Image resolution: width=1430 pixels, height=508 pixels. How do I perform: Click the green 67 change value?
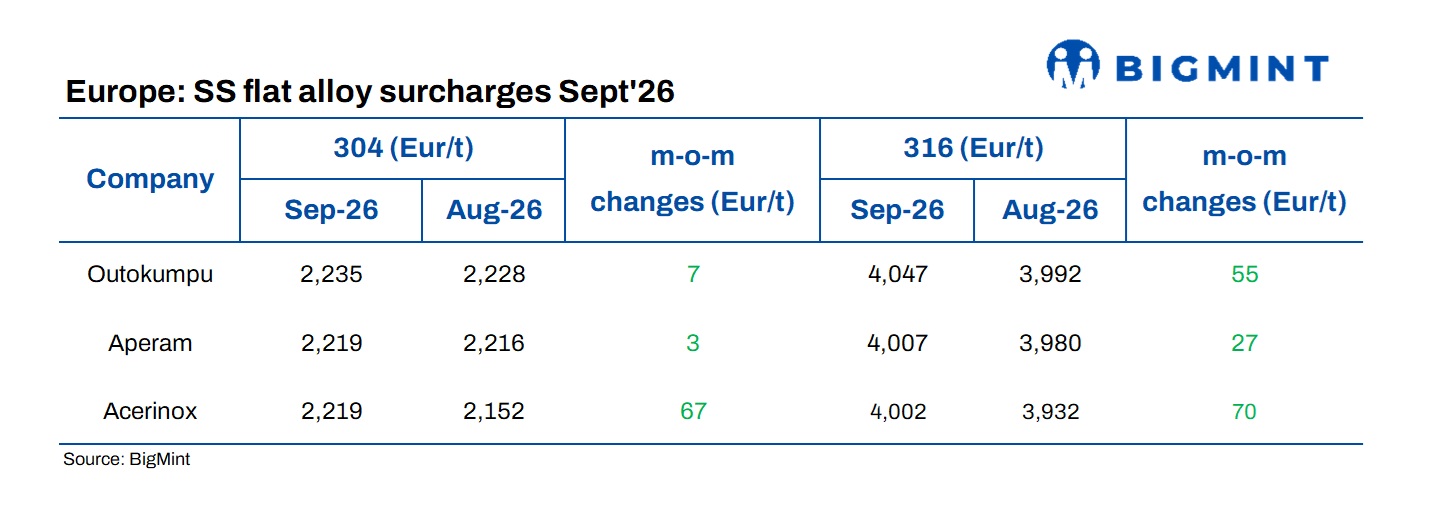pyautogui.click(x=693, y=411)
